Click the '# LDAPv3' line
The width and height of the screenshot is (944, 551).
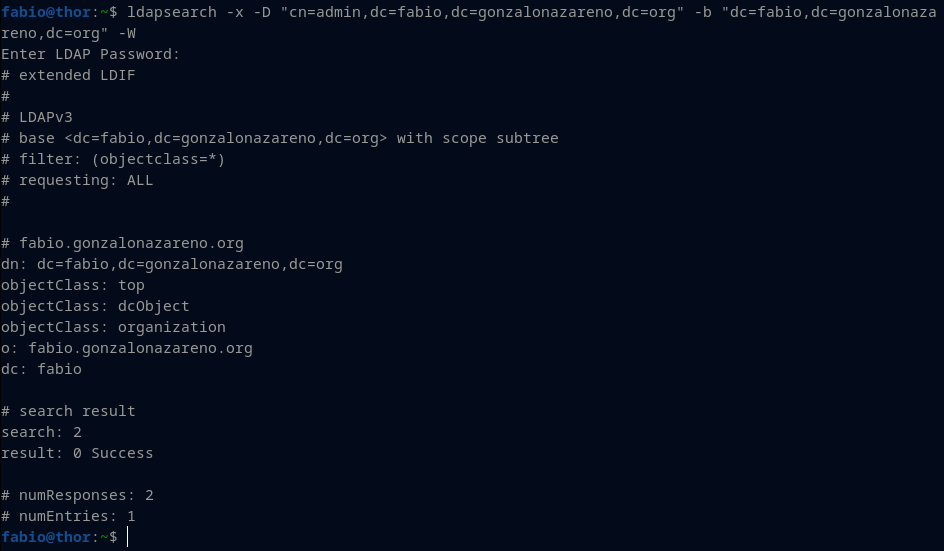coord(37,117)
